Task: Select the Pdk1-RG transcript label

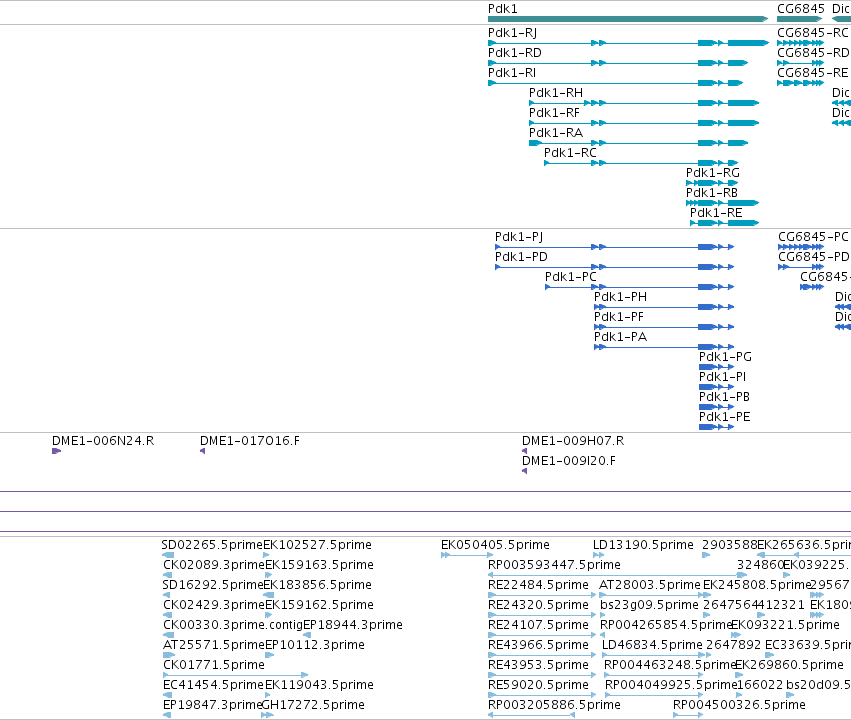Action: pyautogui.click(x=713, y=173)
